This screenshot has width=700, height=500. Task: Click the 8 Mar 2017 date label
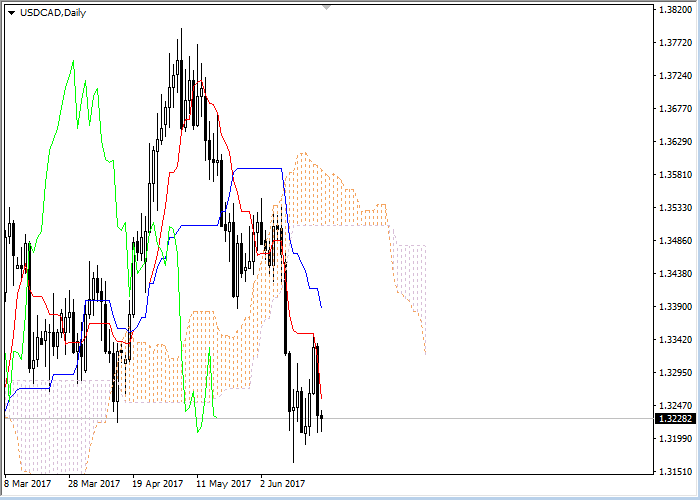(x=28, y=483)
